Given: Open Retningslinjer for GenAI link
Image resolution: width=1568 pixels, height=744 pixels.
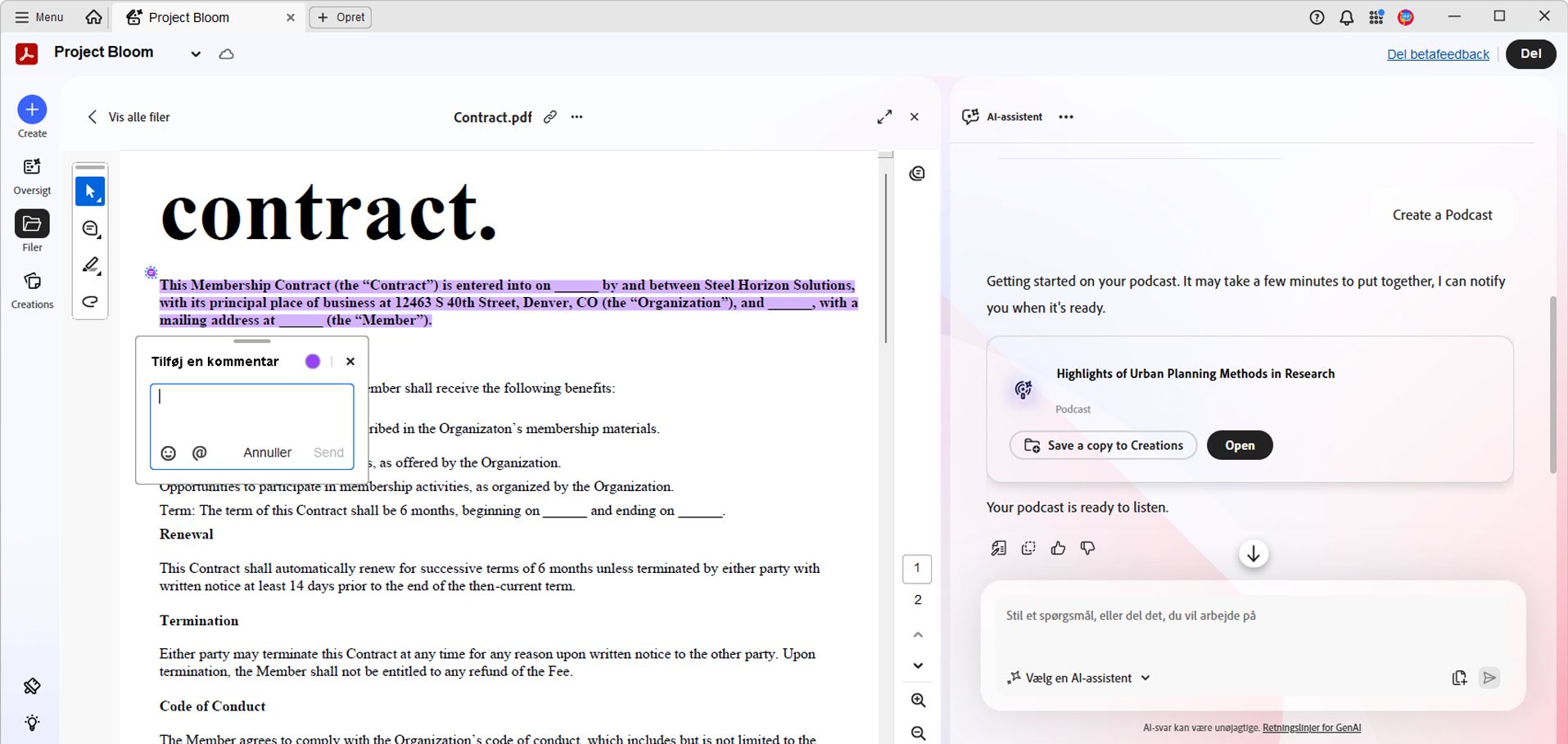Looking at the screenshot, I should [1311, 728].
